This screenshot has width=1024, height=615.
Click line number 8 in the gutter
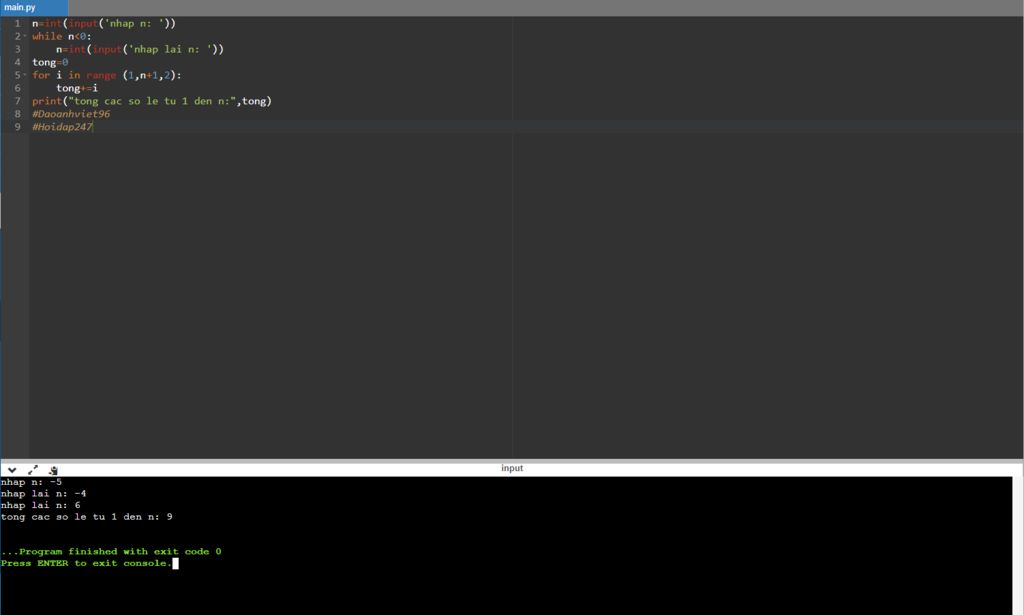[x=18, y=114]
